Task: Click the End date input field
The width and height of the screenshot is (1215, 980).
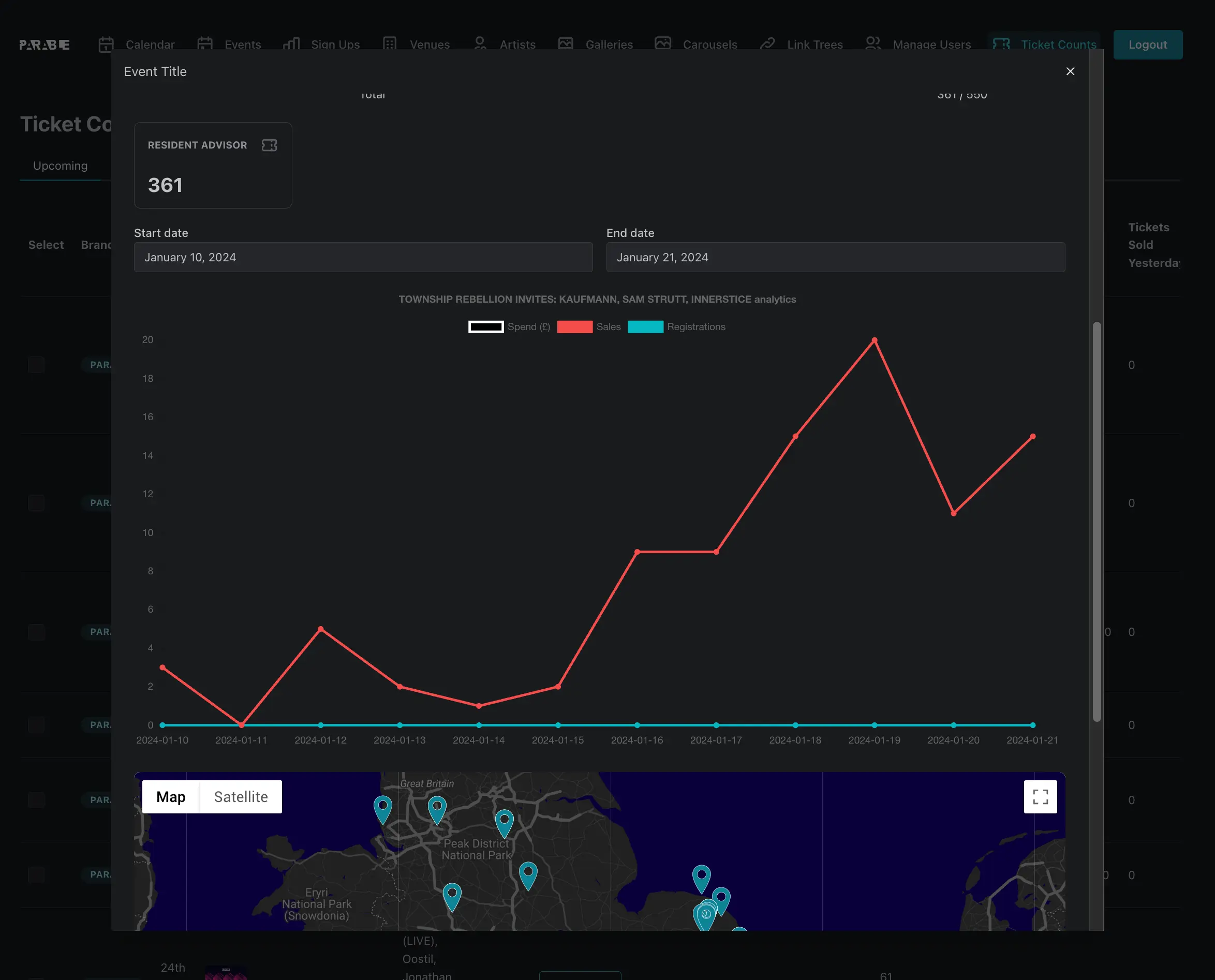Action: 836,257
